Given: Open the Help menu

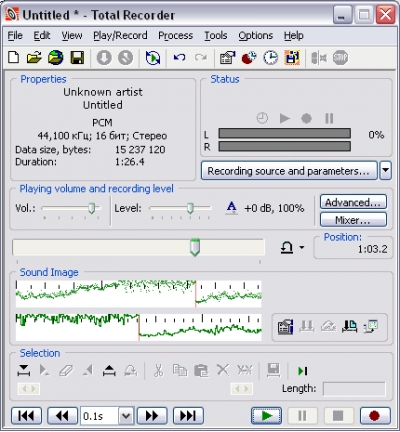Looking at the screenshot, I should coord(293,35).
